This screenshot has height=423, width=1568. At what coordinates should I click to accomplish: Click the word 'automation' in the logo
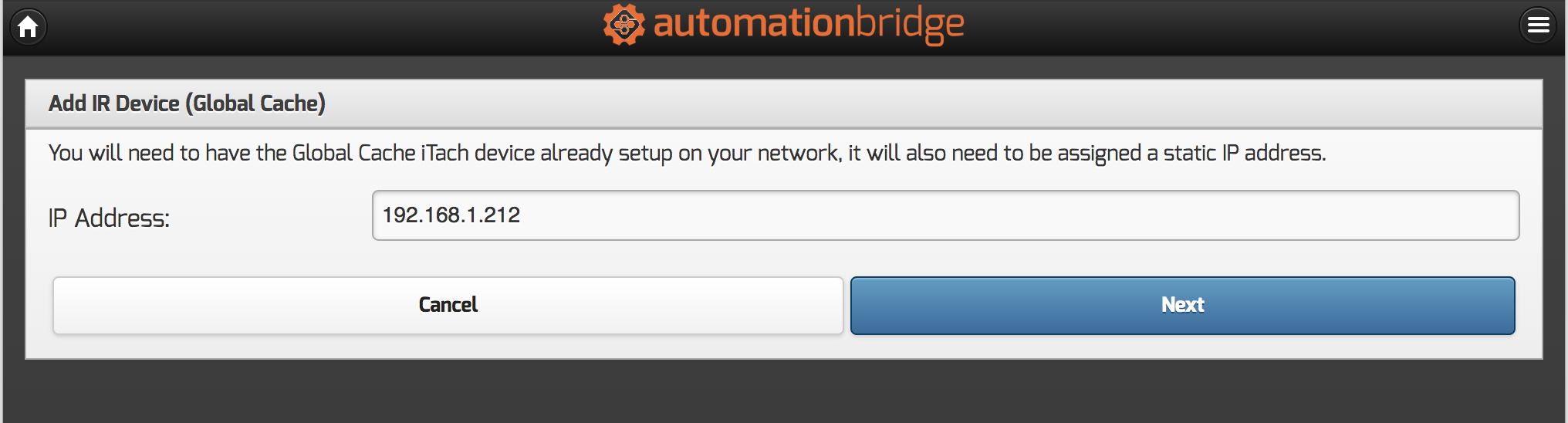pyautogui.click(x=753, y=25)
